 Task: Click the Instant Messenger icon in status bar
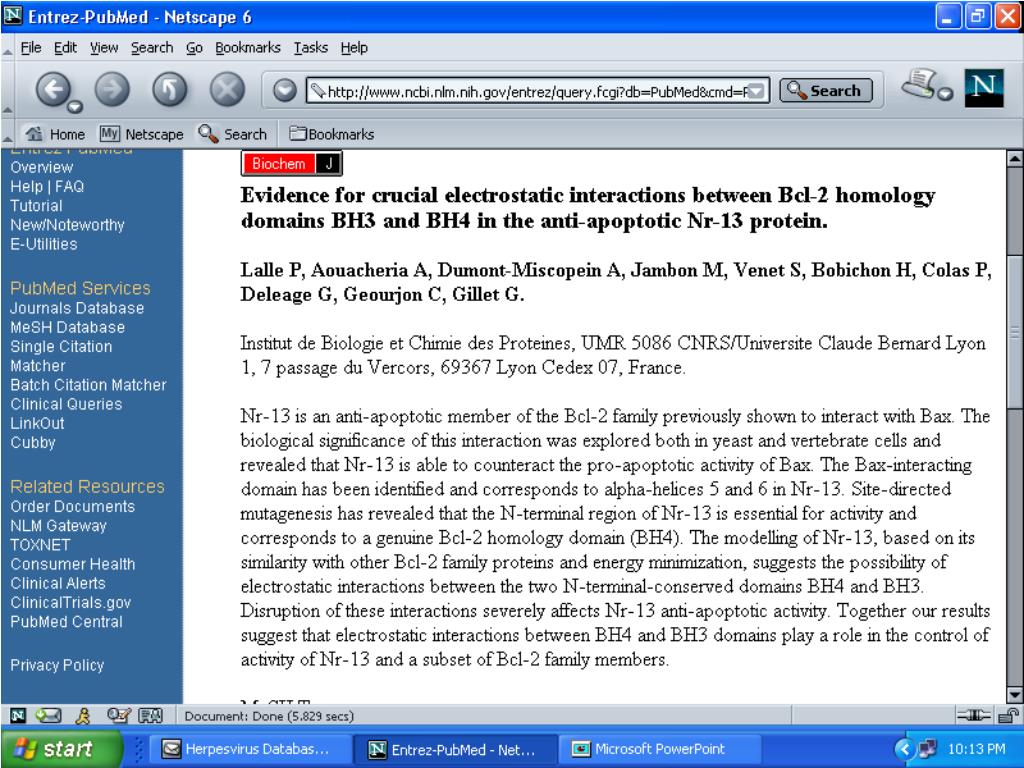click(x=82, y=716)
